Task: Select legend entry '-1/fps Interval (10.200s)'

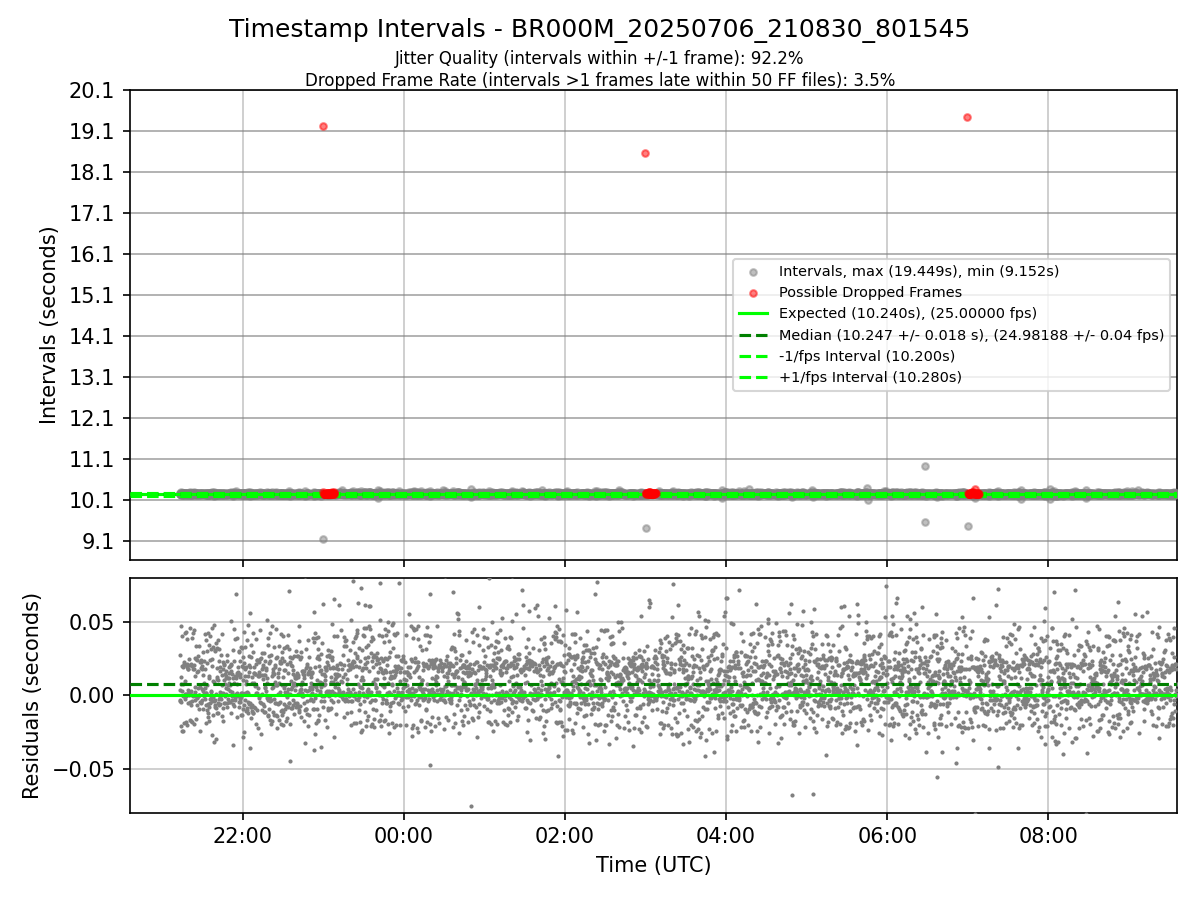Action: 867,356
